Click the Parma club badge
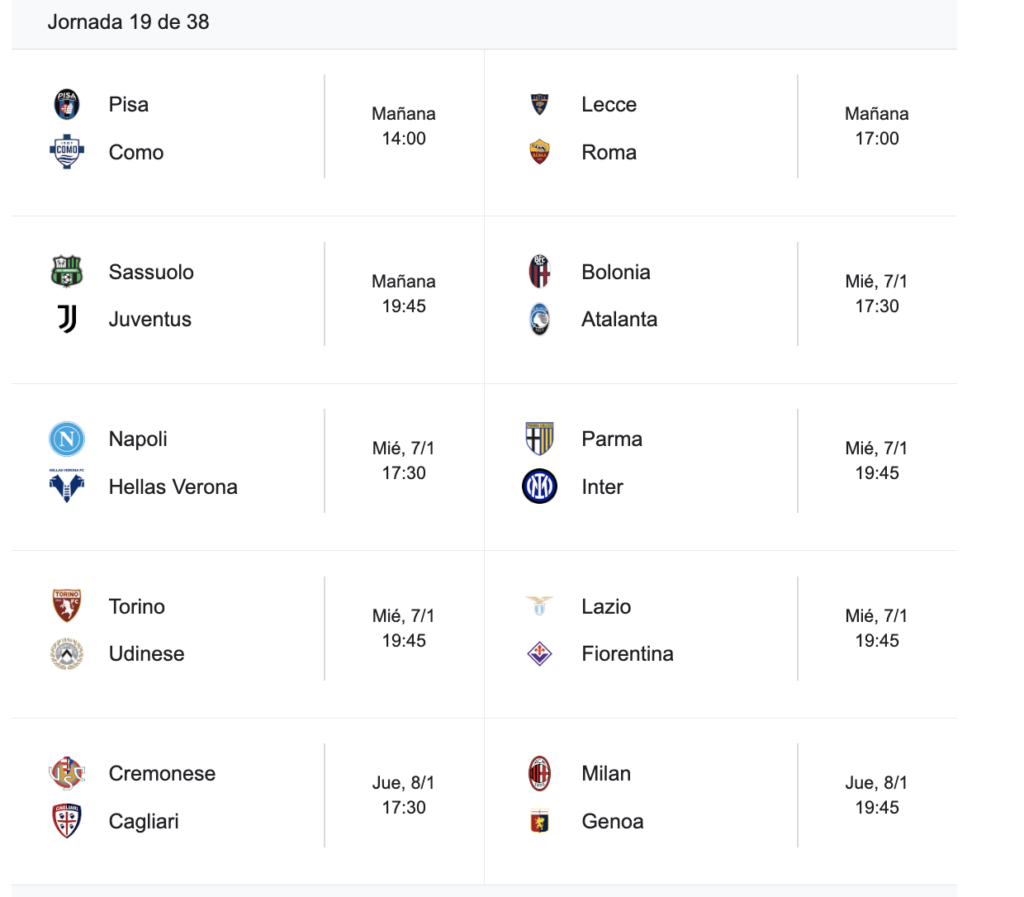 (540, 439)
